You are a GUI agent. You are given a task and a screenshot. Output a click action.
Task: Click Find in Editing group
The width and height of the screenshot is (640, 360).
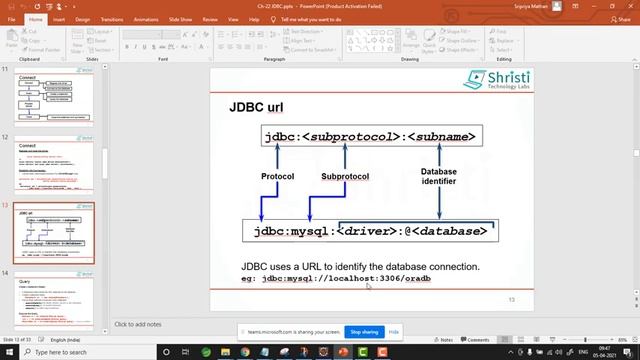click(498, 31)
